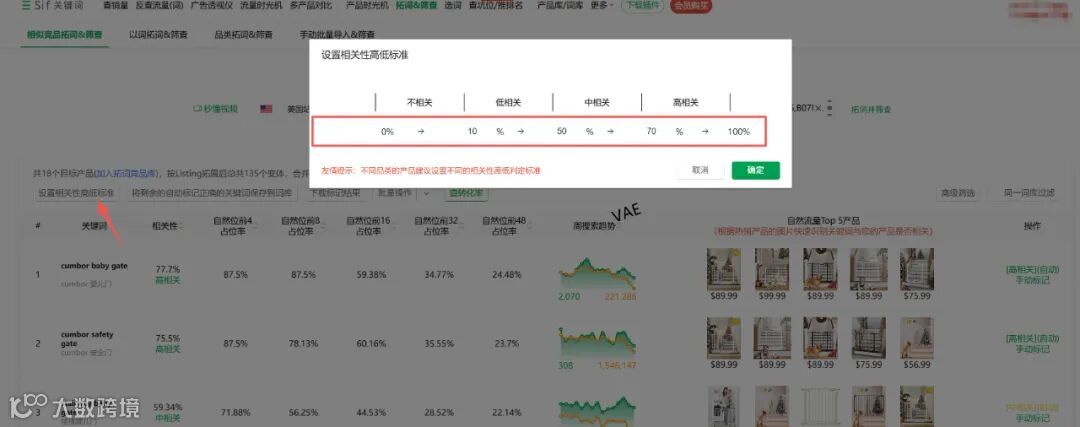Image resolution: width=1080 pixels, height=427 pixels.
Task: Open the $75.99 product thumbnail, safety gate row
Action: coord(868,339)
